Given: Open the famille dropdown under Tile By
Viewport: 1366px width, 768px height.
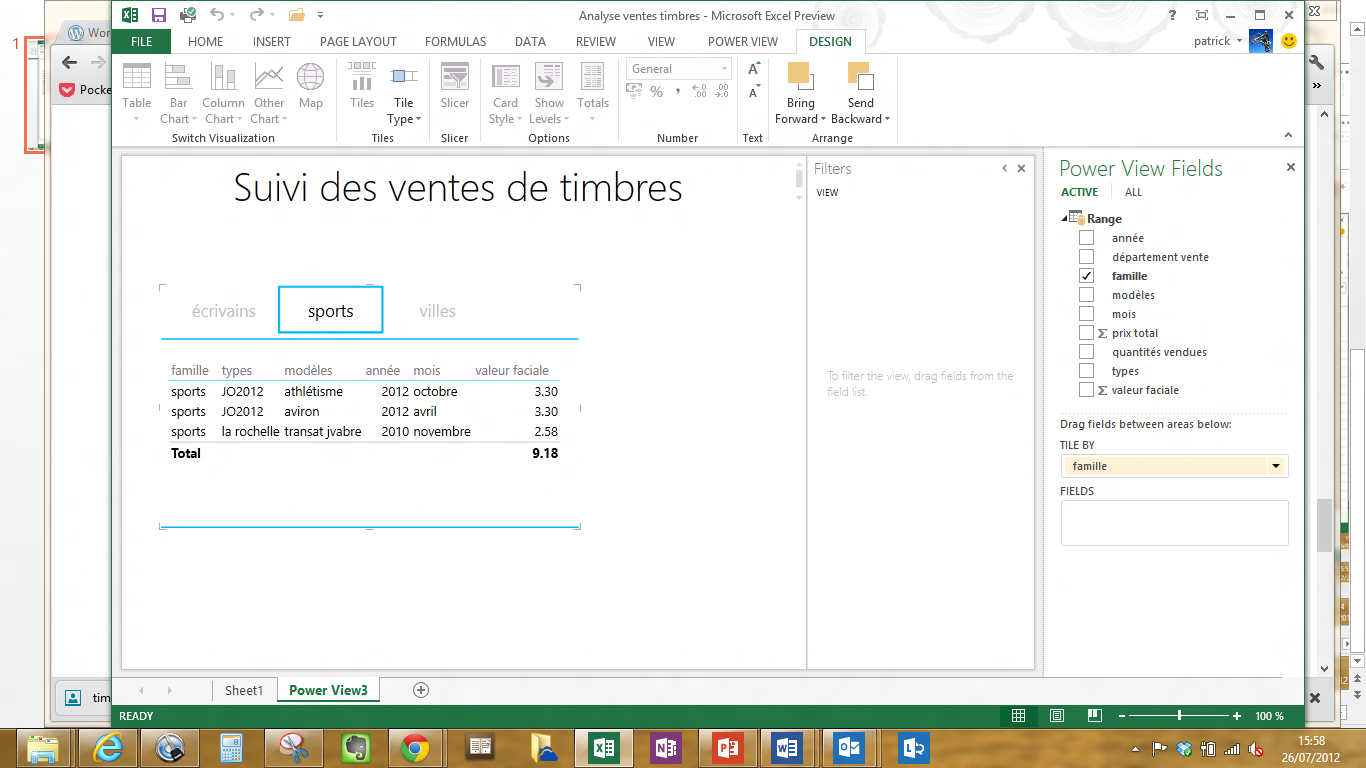Looking at the screenshot, I should [1275, 466].
